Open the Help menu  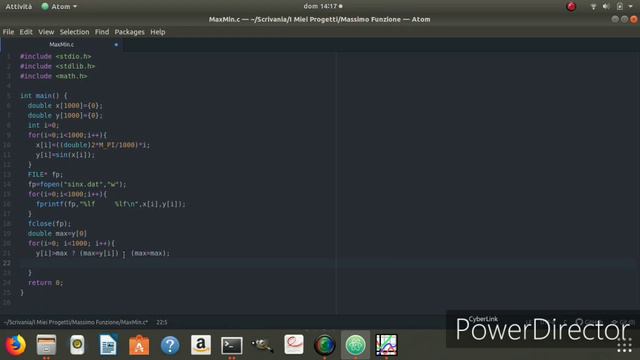(x=158, y=32)
